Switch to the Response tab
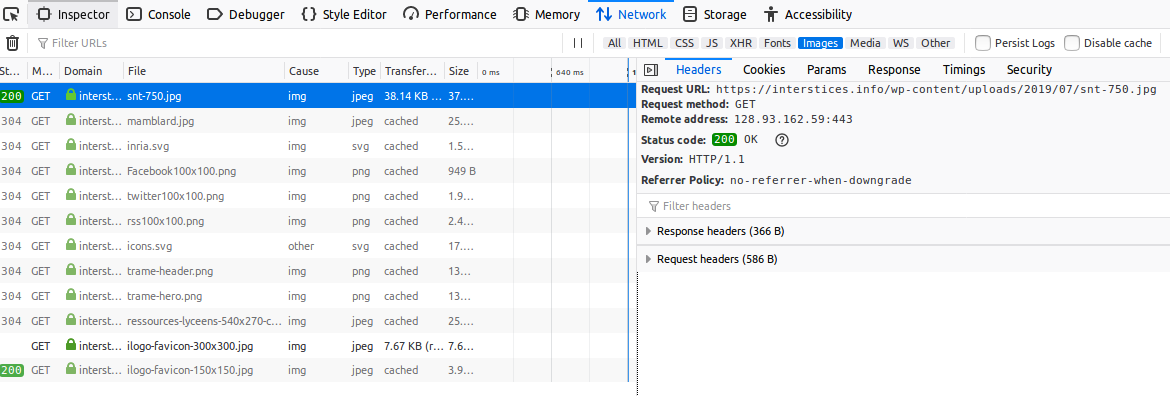This screenshot has height=396, width=1170. [894, 70]
